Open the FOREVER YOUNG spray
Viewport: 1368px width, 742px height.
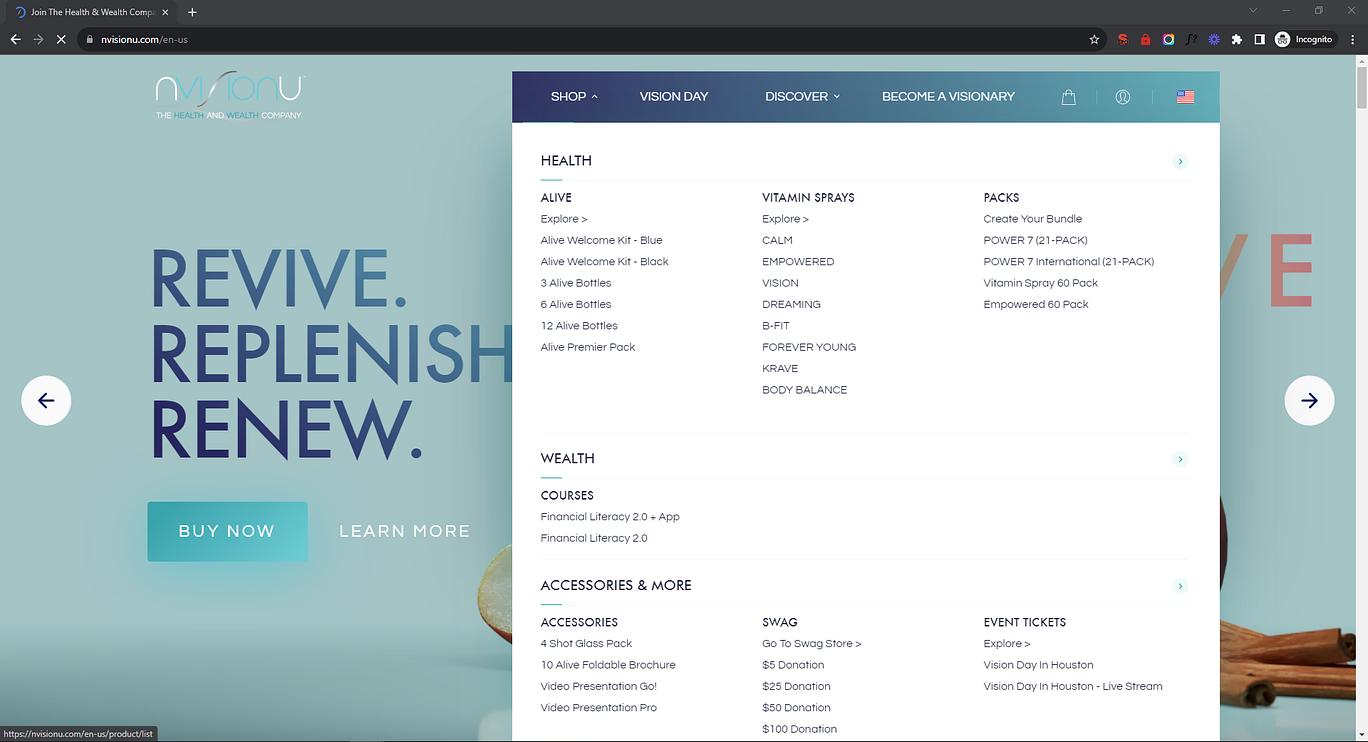tap(809, 347)
